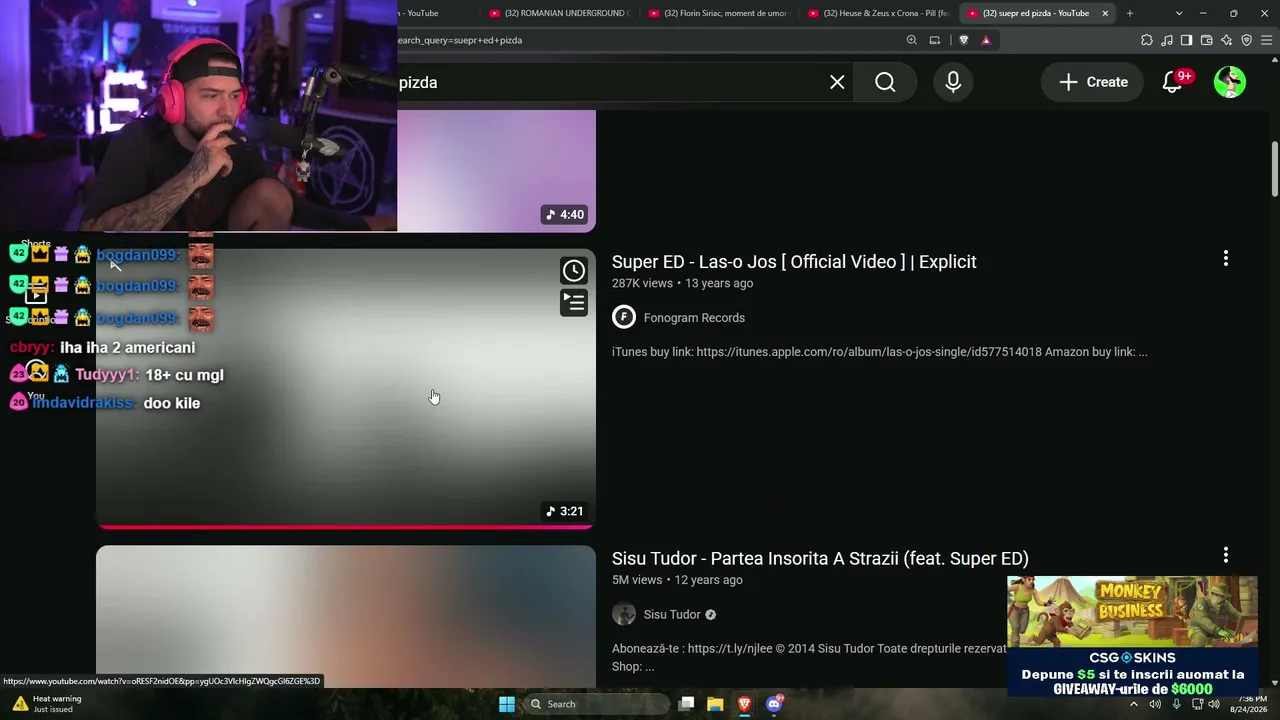Screen dimensions: 1280x720
Task: Visit the Fonogram Records channel name
Action: click(694, 318)
